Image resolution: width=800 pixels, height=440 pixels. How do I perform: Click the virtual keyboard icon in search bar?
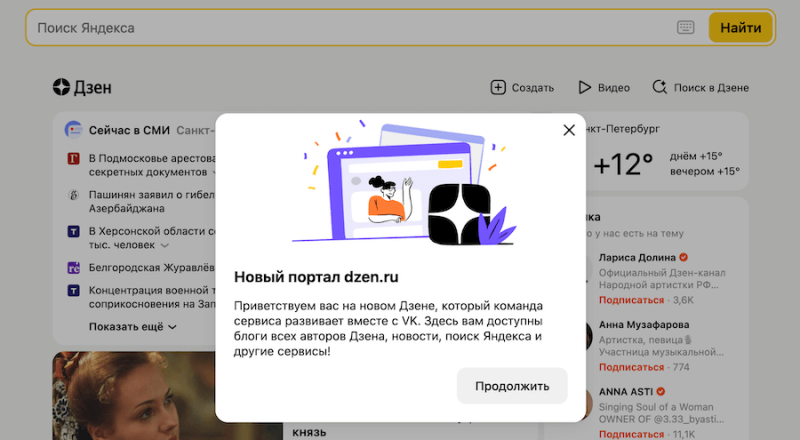(685, 28)
